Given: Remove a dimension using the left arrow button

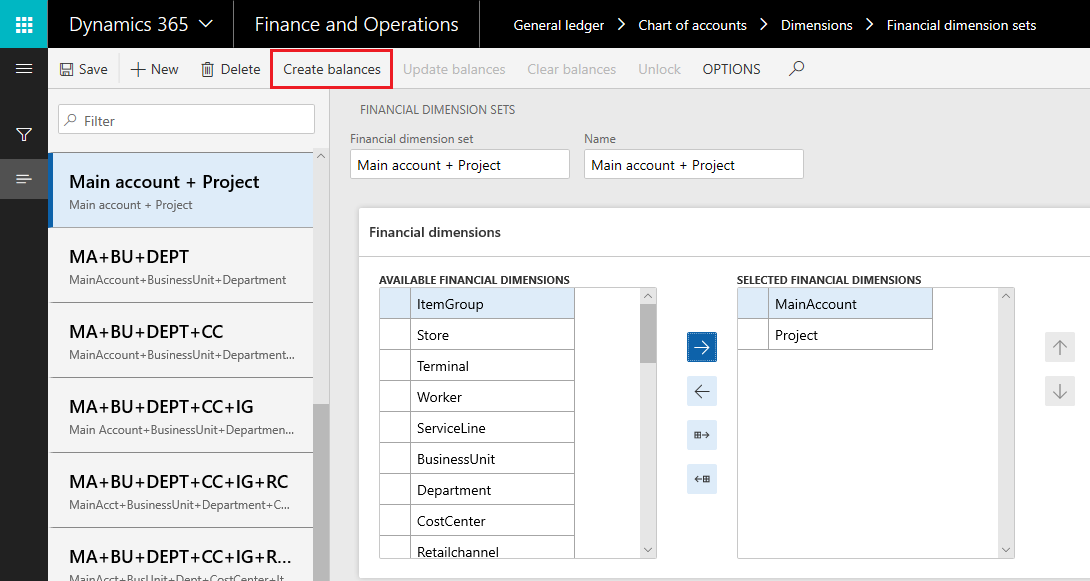Looking at the screenshot, I should tap(701, 391).
